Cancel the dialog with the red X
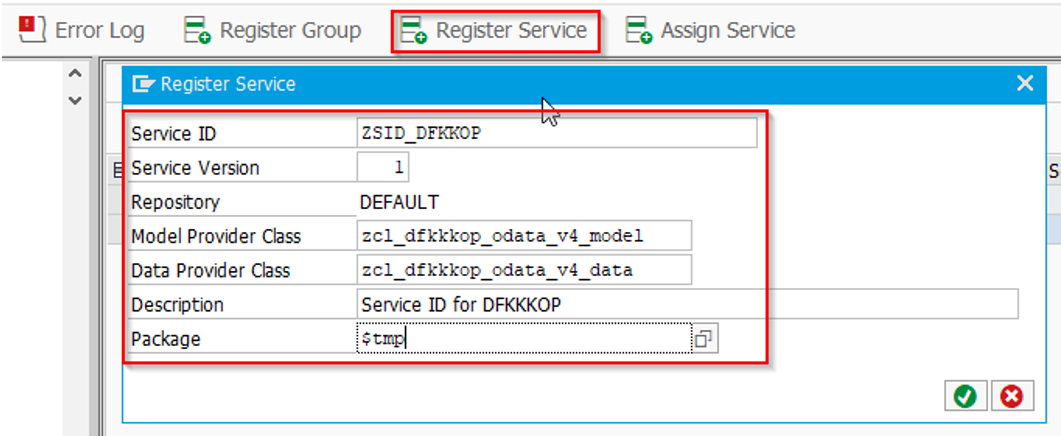 point(1012,397)
